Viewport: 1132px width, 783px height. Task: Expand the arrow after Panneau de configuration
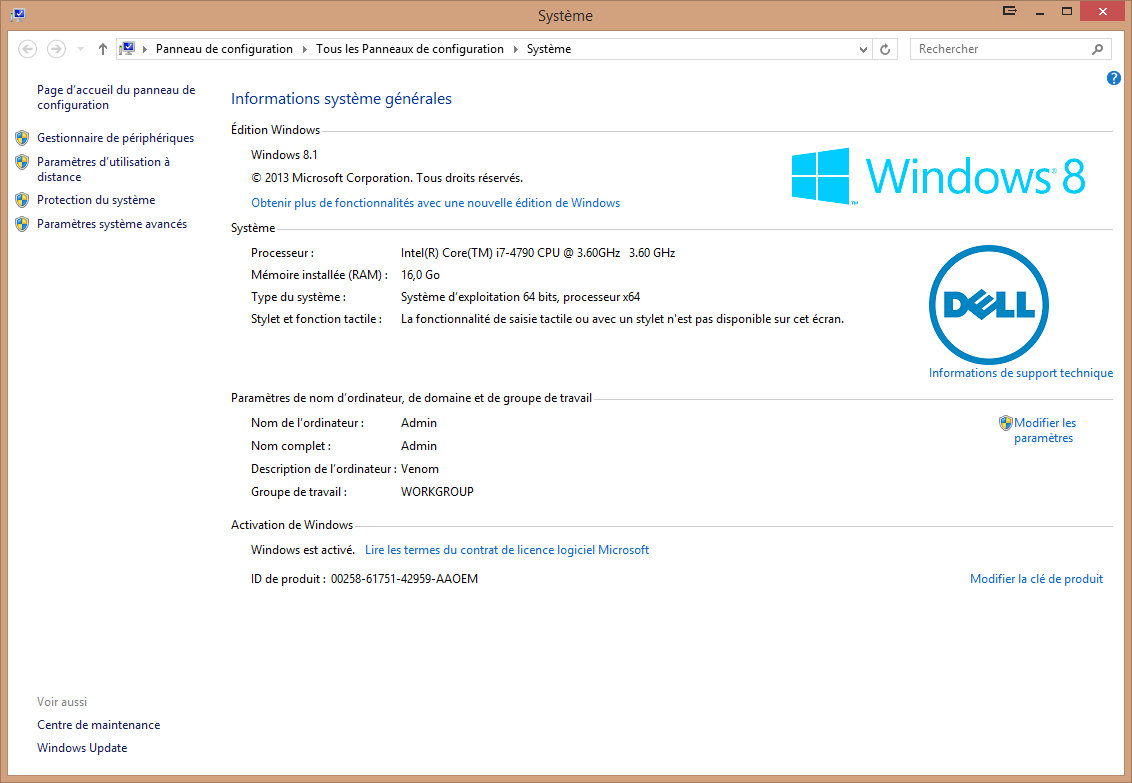305,49
